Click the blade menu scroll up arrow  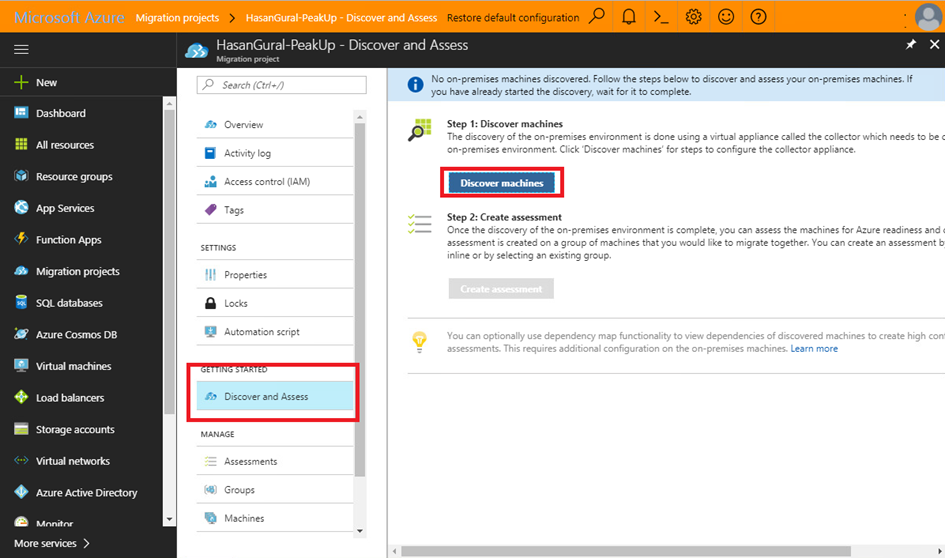(360, 117)
